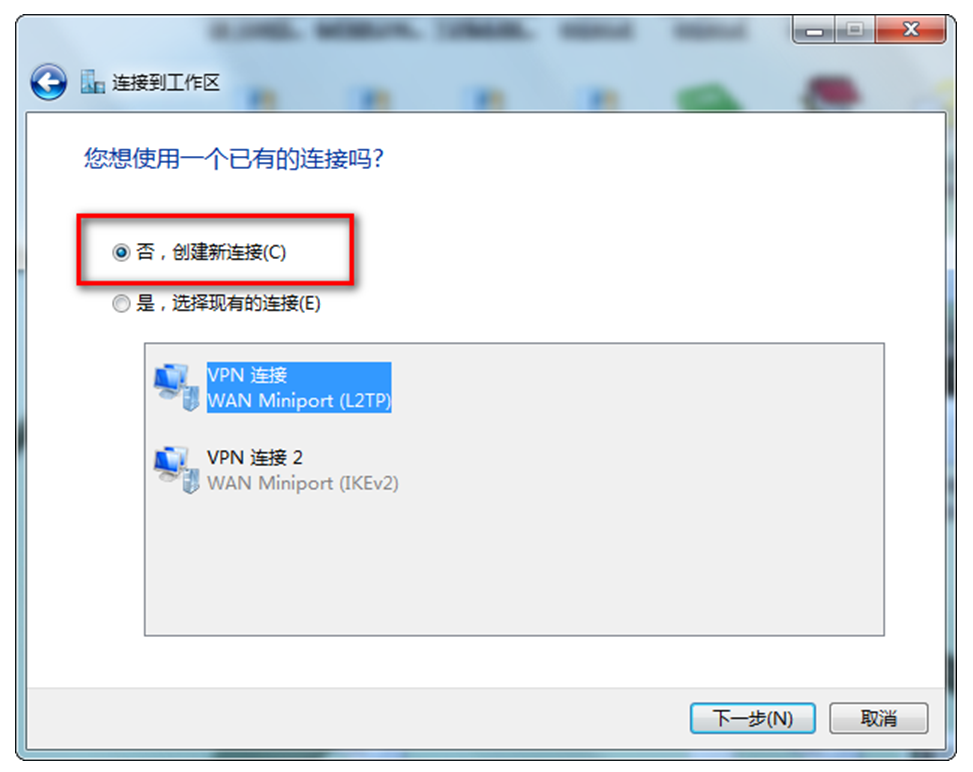Viewport: 973px width, 772px height.
Task: Click the VPN 连接 network computer icon
Action: (177, 387)
